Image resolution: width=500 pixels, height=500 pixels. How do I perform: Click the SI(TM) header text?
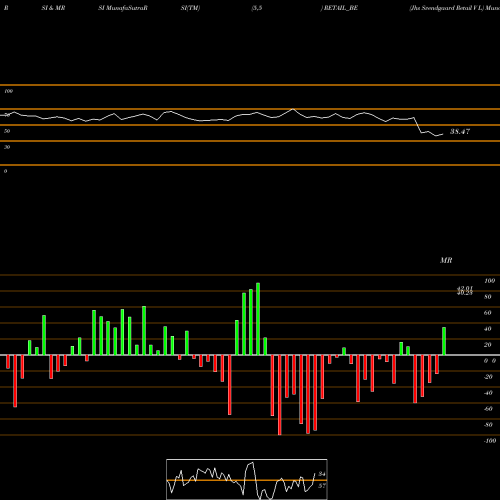(190, 8)
